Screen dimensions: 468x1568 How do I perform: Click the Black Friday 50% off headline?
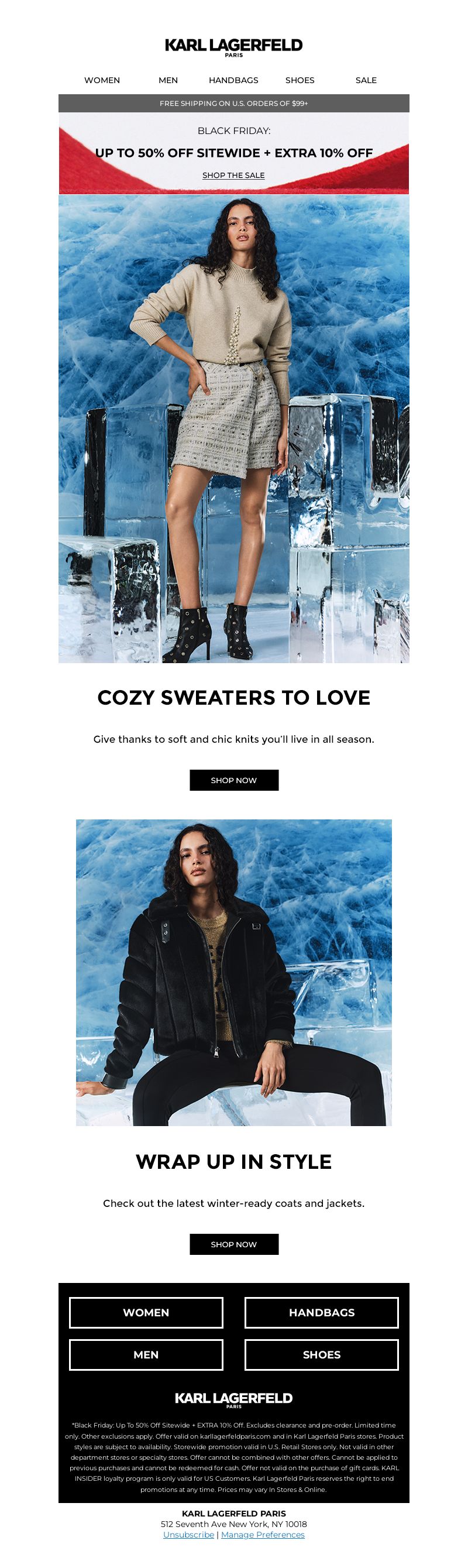233,153
